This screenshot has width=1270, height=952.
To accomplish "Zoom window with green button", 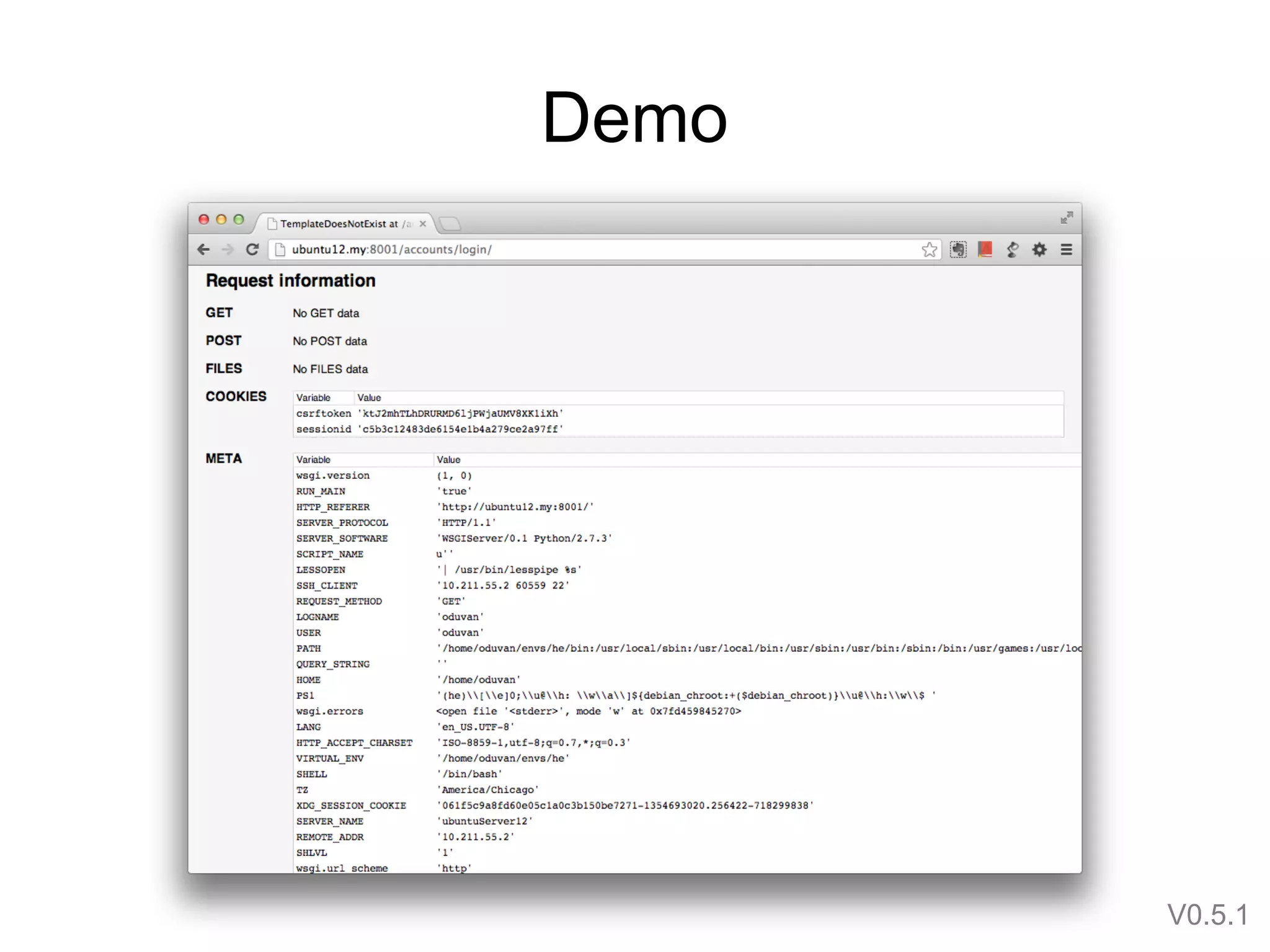I will 238,220.
